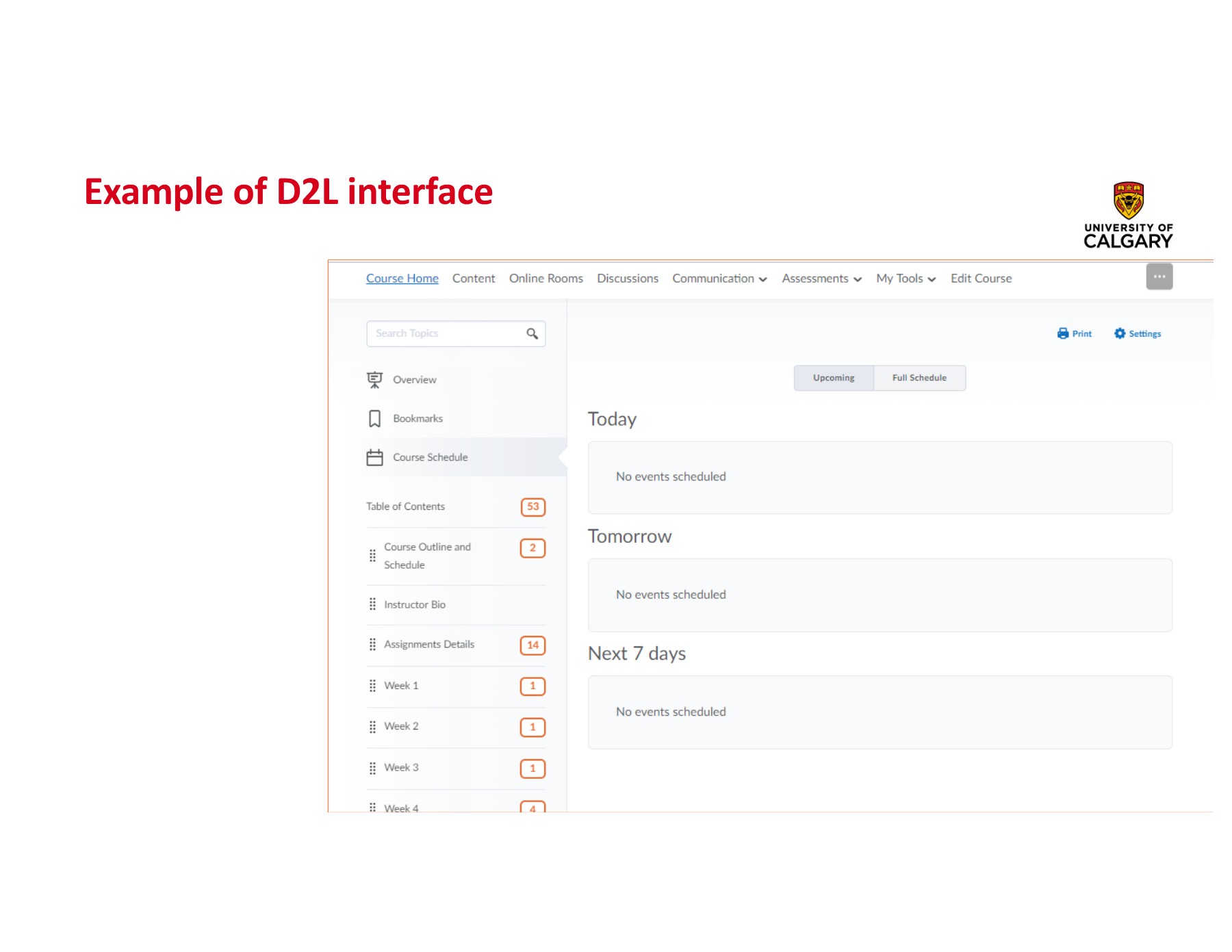
Task: Click the Bookmarks icon in sidebar
Action: click(x=374, y=419)
